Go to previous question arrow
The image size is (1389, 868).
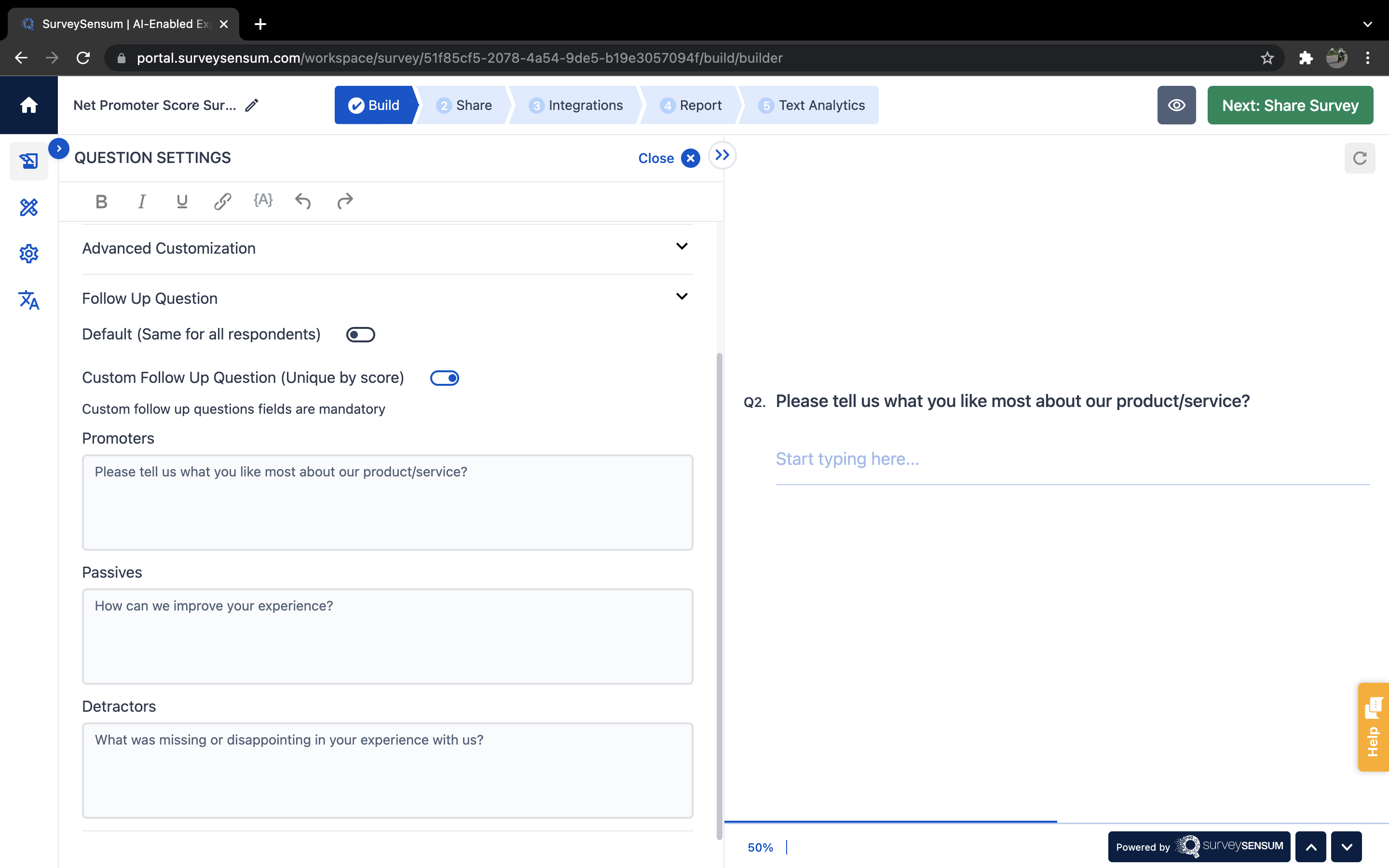(1311, 847)
